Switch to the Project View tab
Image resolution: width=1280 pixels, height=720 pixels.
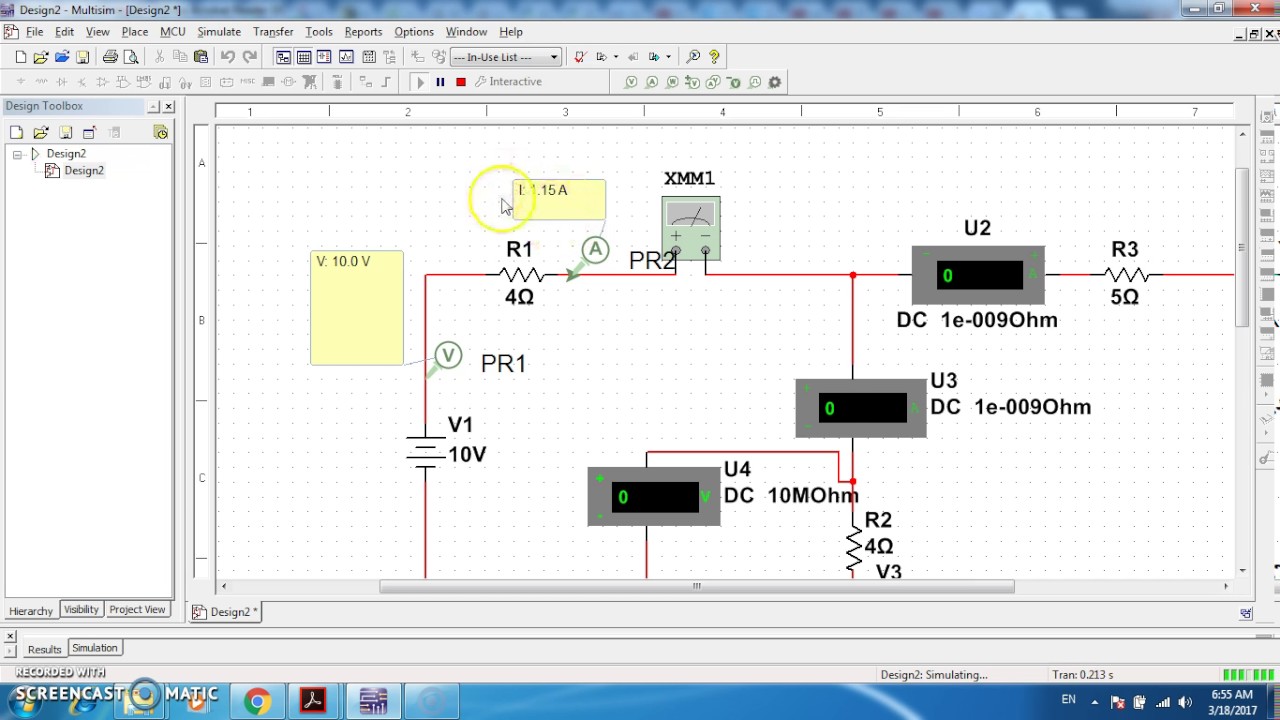click(137, 609)
